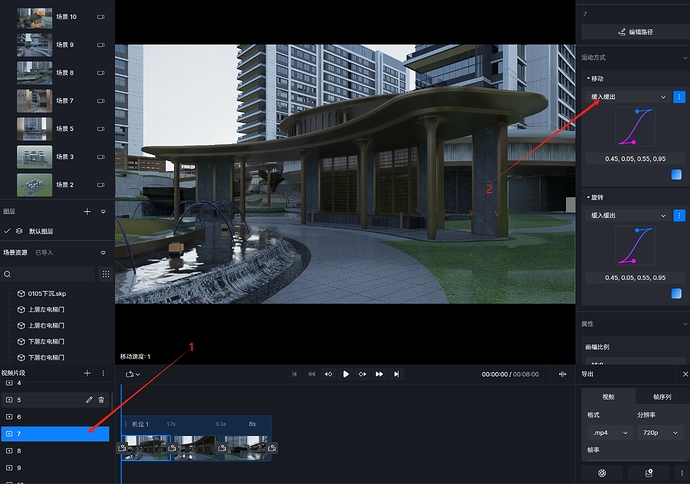Open the 移动 easing blue options button
Viewport: 690px width, 484px height.
click(679, 97)
